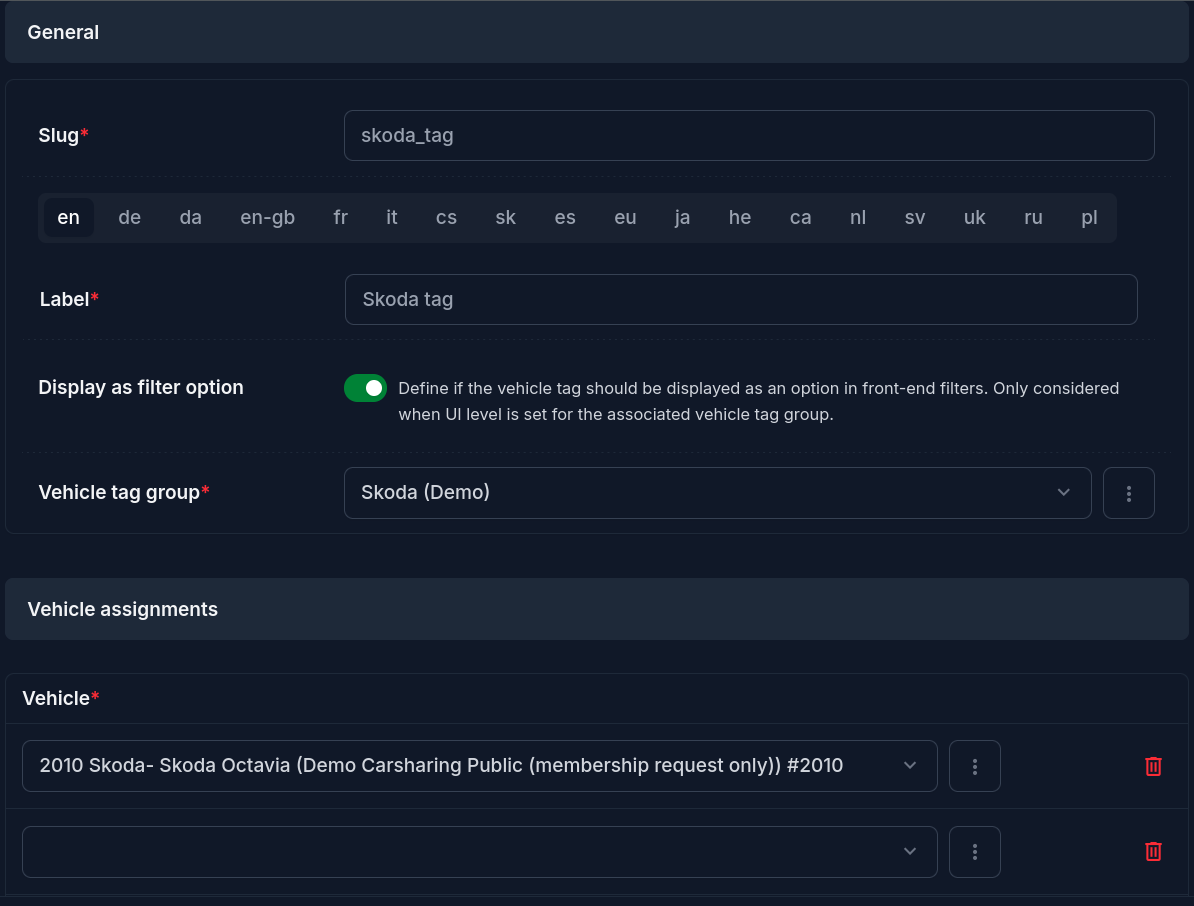Click the Slug input field
1194x906 pixels.
[749, 136]
